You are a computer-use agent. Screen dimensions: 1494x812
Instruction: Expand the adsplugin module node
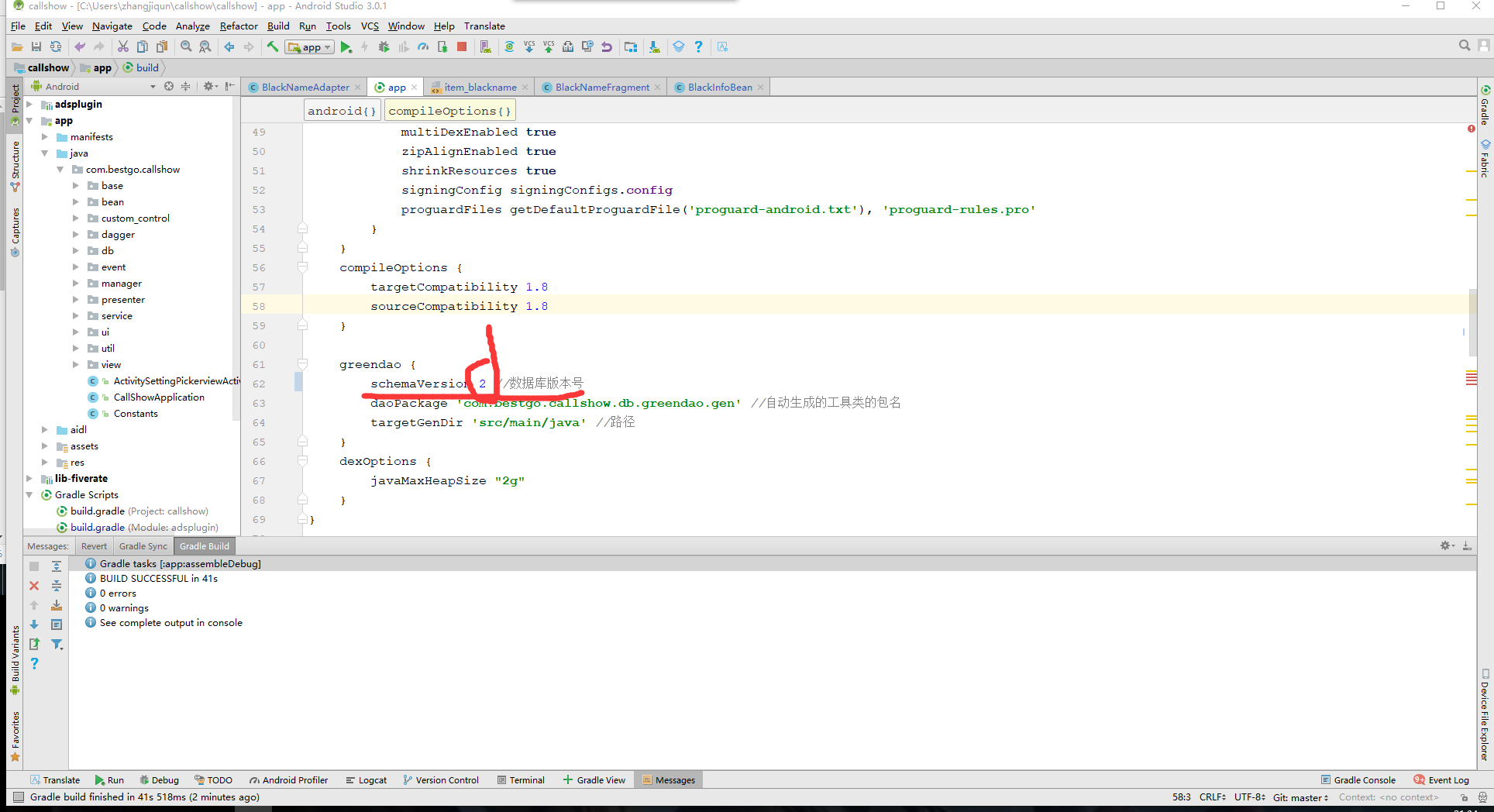(29, 104)
